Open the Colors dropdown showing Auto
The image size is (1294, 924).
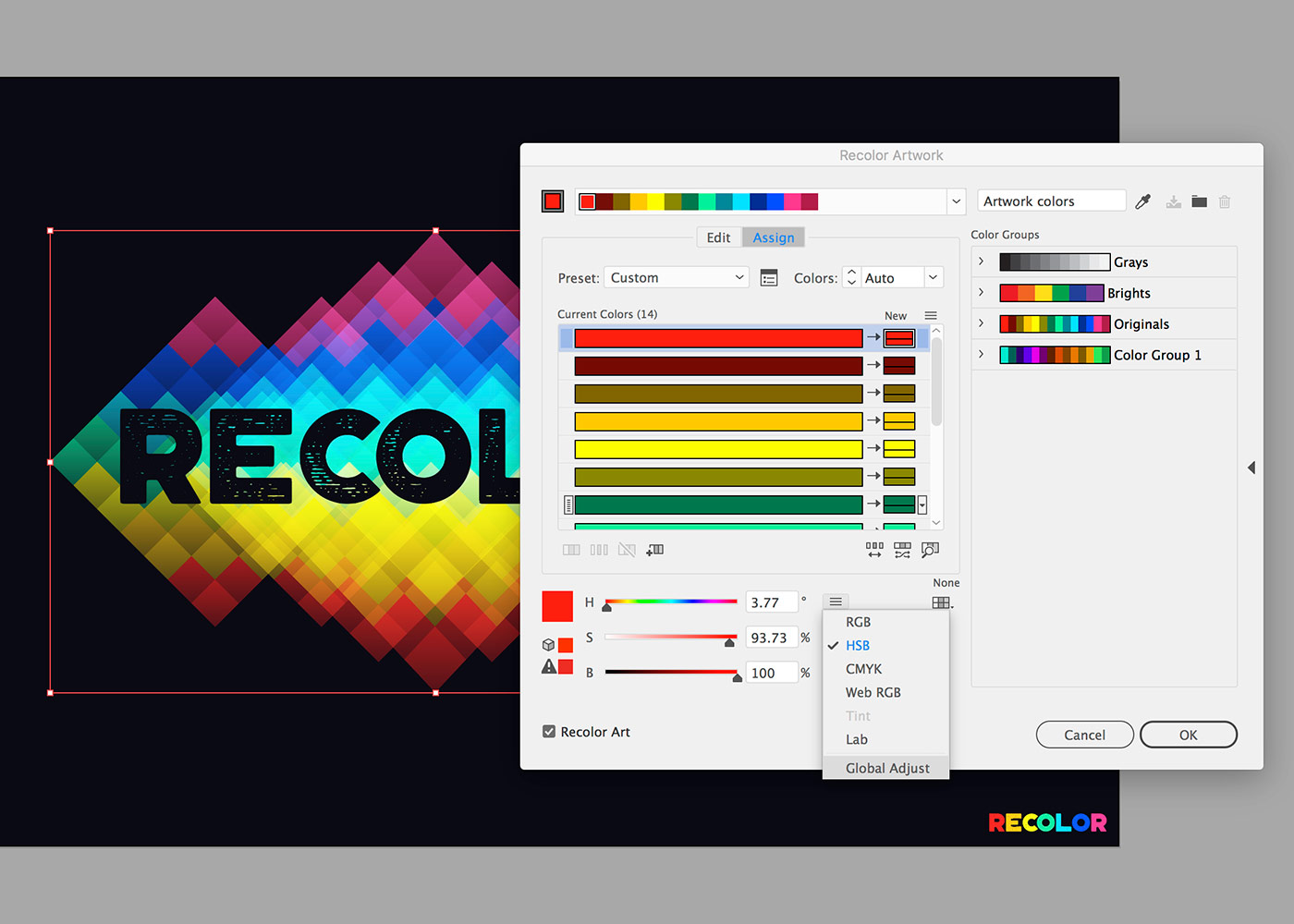901,278
